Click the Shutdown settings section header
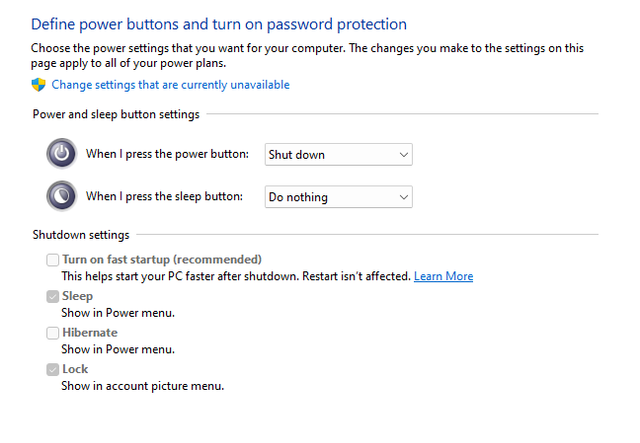This screenshot has height=443, width=640. [81, 235]
